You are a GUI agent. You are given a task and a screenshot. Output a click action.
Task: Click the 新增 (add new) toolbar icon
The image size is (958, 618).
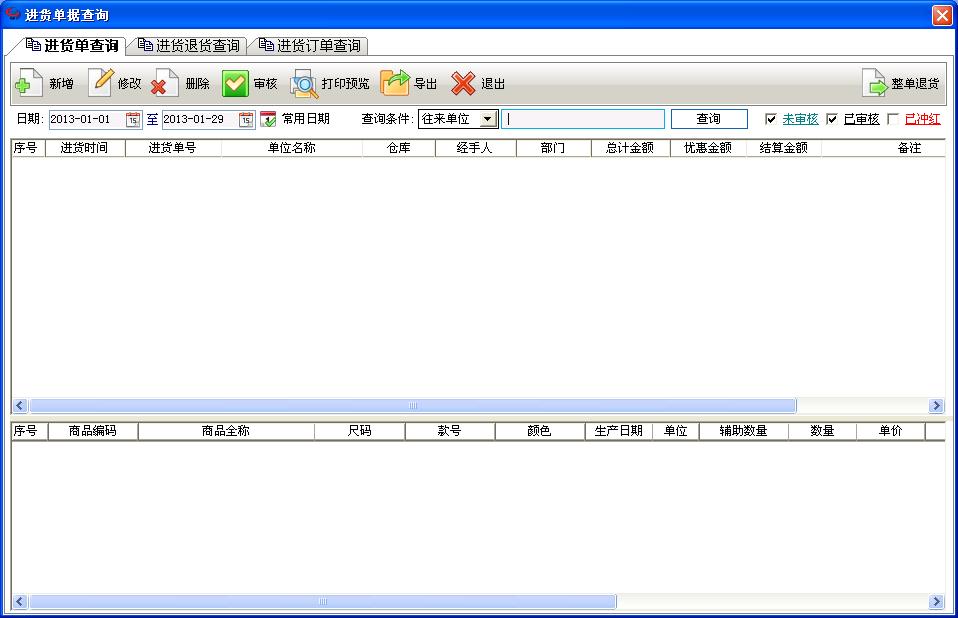tap(28, 82)
